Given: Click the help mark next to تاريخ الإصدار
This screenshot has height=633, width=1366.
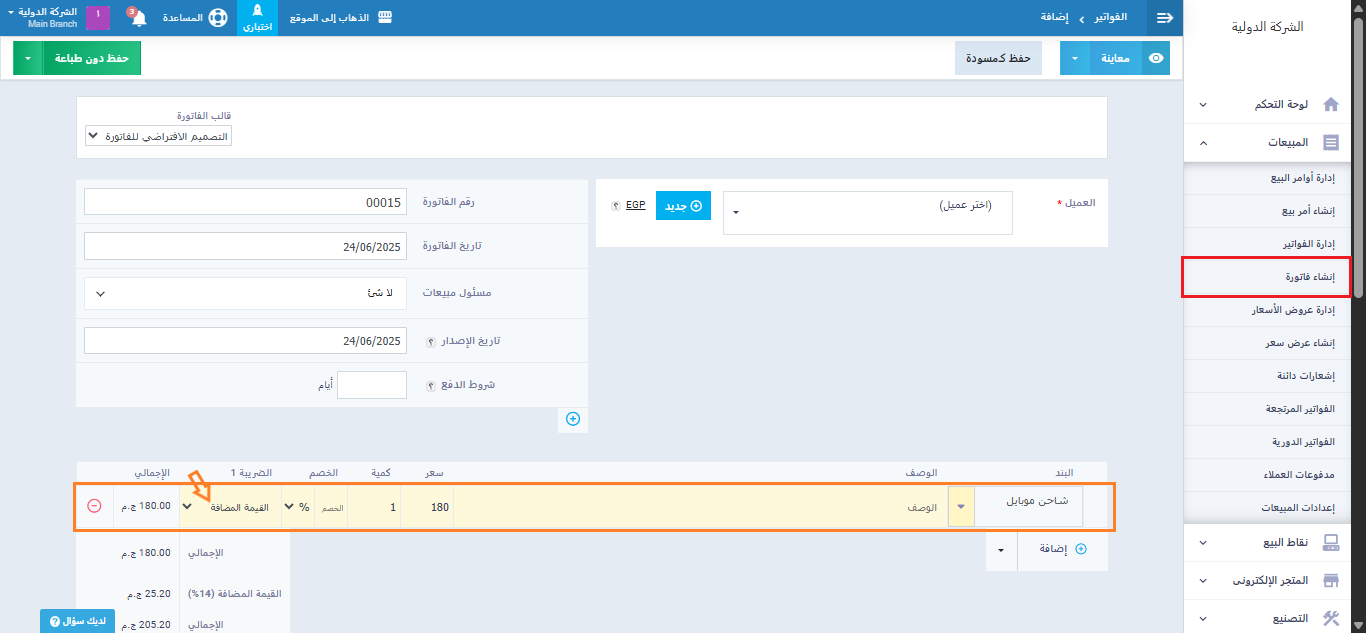Looking at the screenshot, I should tap(431, 341).
